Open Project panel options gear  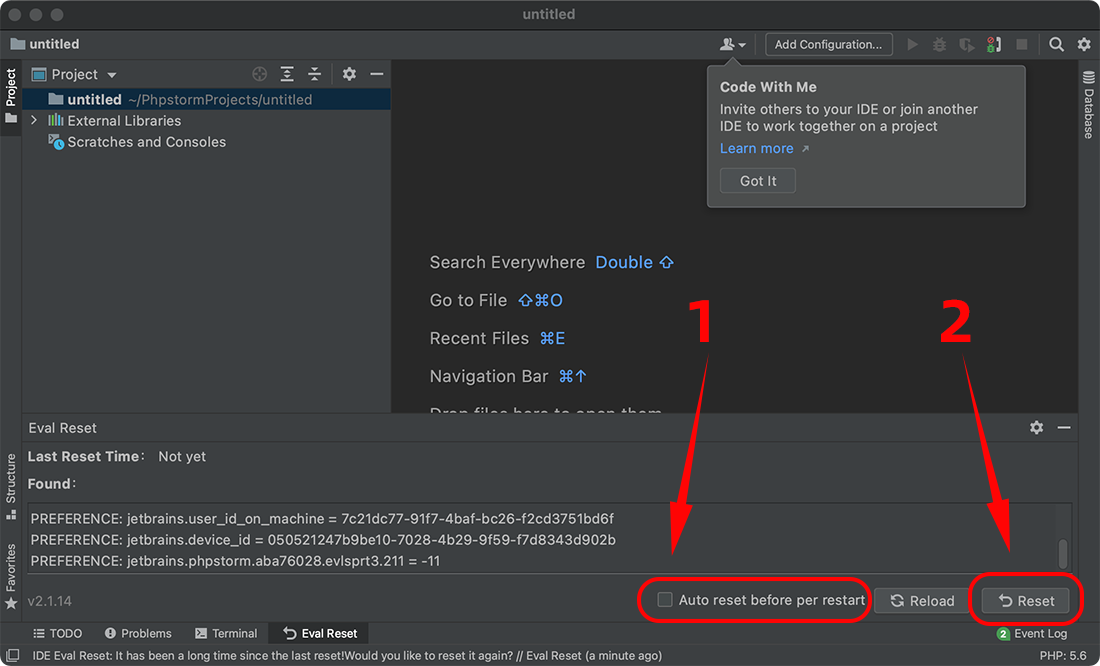click(x=349, y=74)
